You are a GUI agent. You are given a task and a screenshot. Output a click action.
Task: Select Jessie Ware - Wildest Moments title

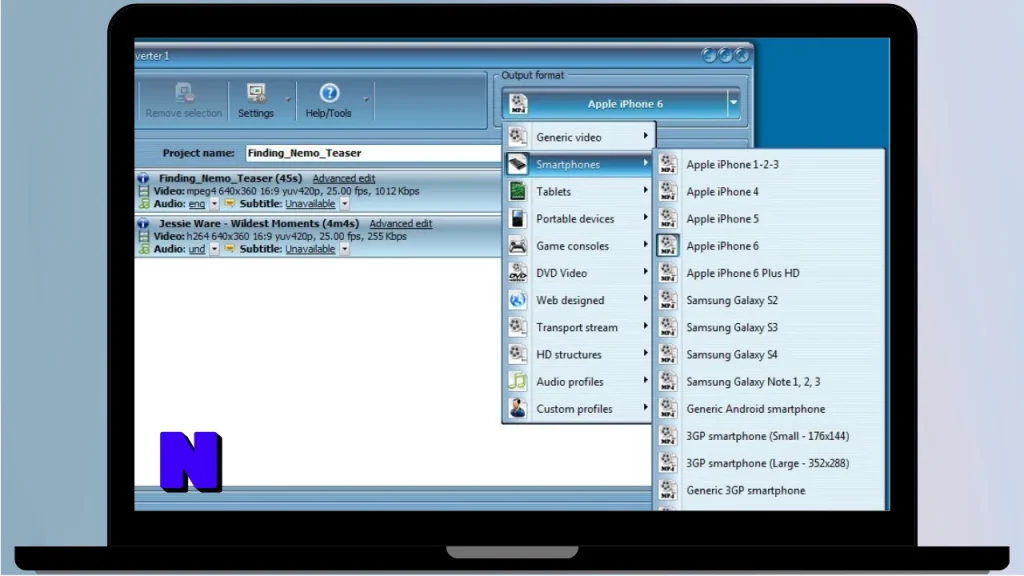coord(259,223)
